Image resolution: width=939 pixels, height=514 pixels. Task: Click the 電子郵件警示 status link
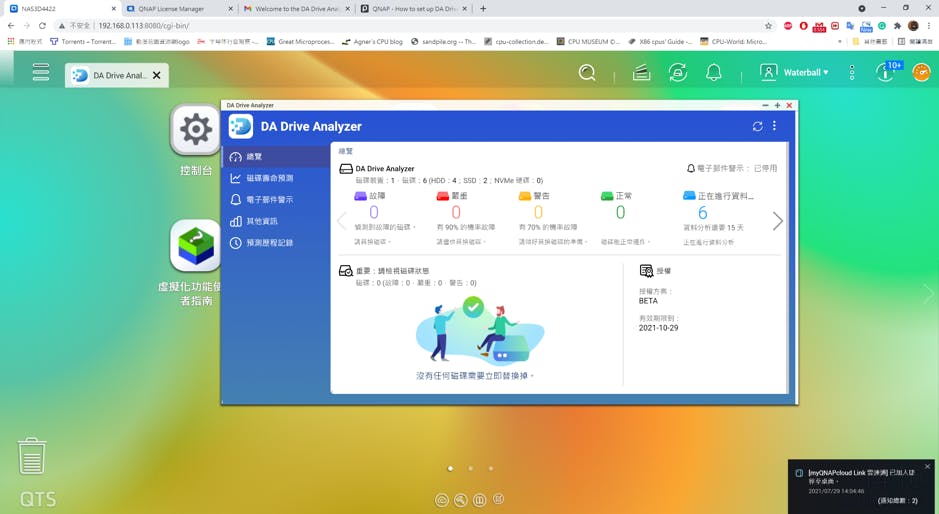click(x=732, y=169)
